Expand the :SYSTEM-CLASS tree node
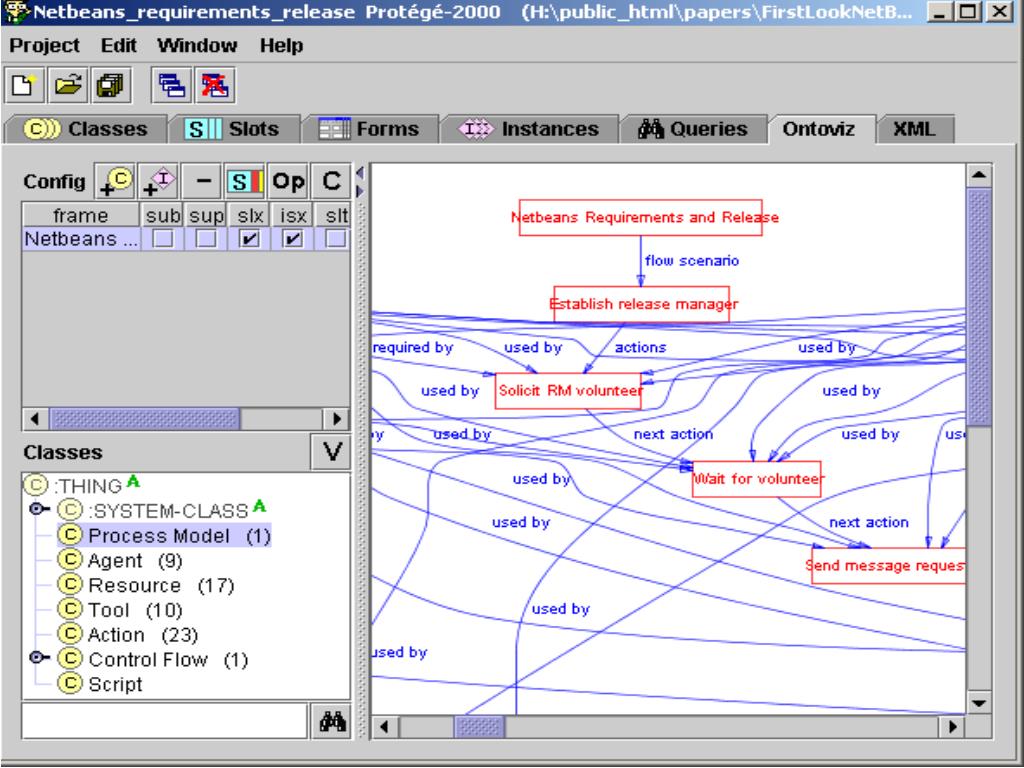Viewport: 1024px width, 768px height. [39, 509]
